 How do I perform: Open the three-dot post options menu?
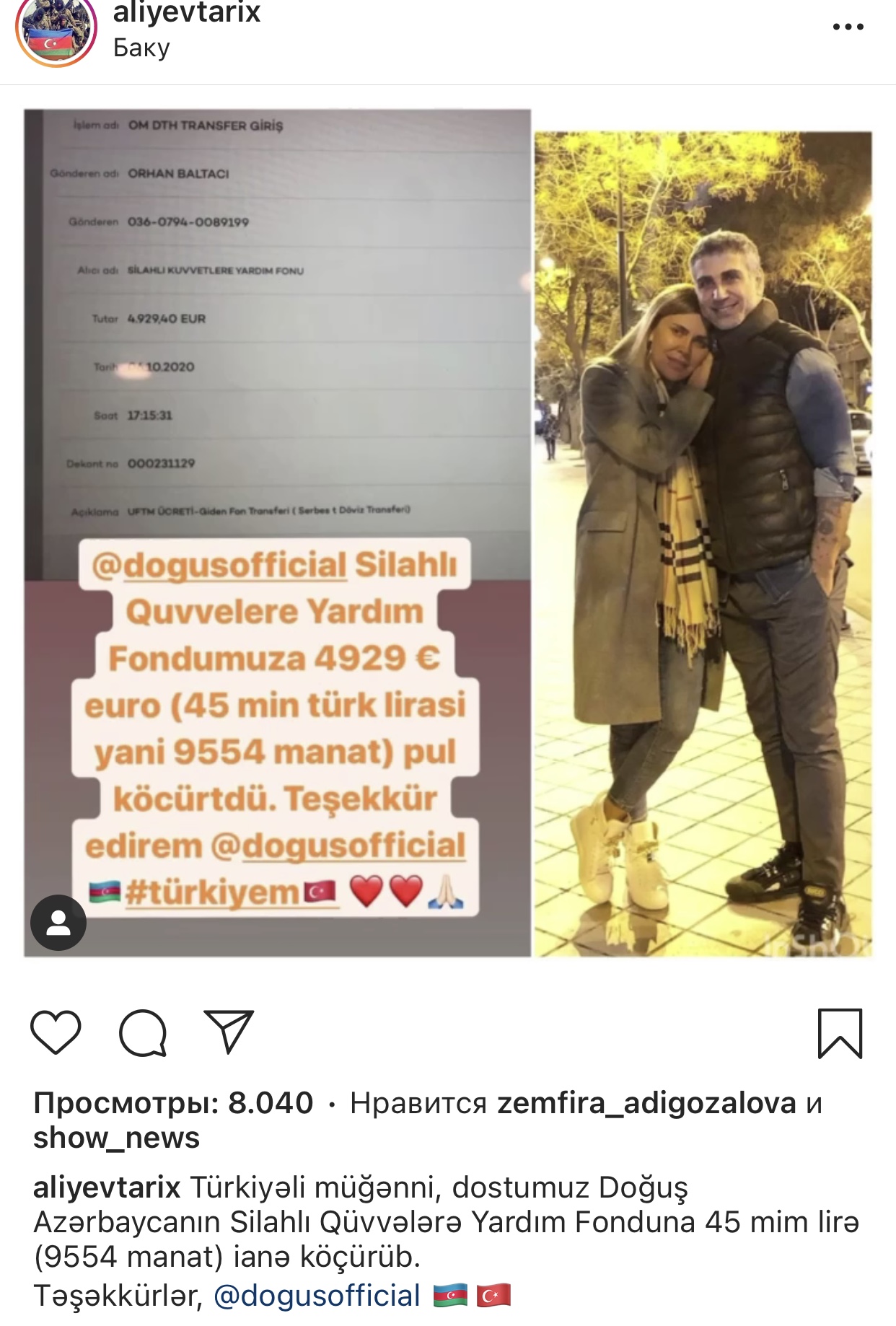tap(848, 27)
